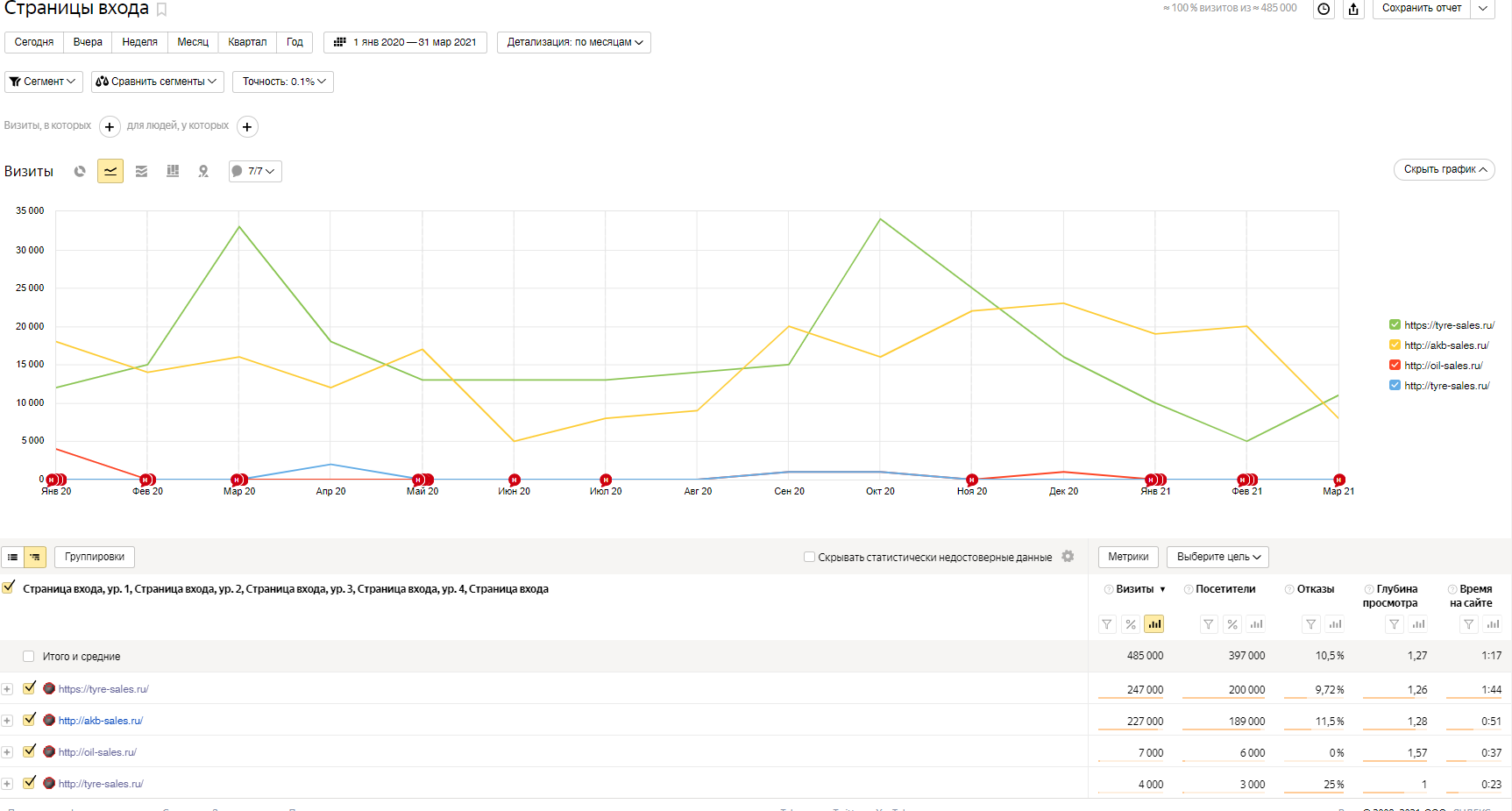Click the bookmark icon next to the report title
Image resolution: width=1512 pixels, height=811 pixels.
coord(161,10)
